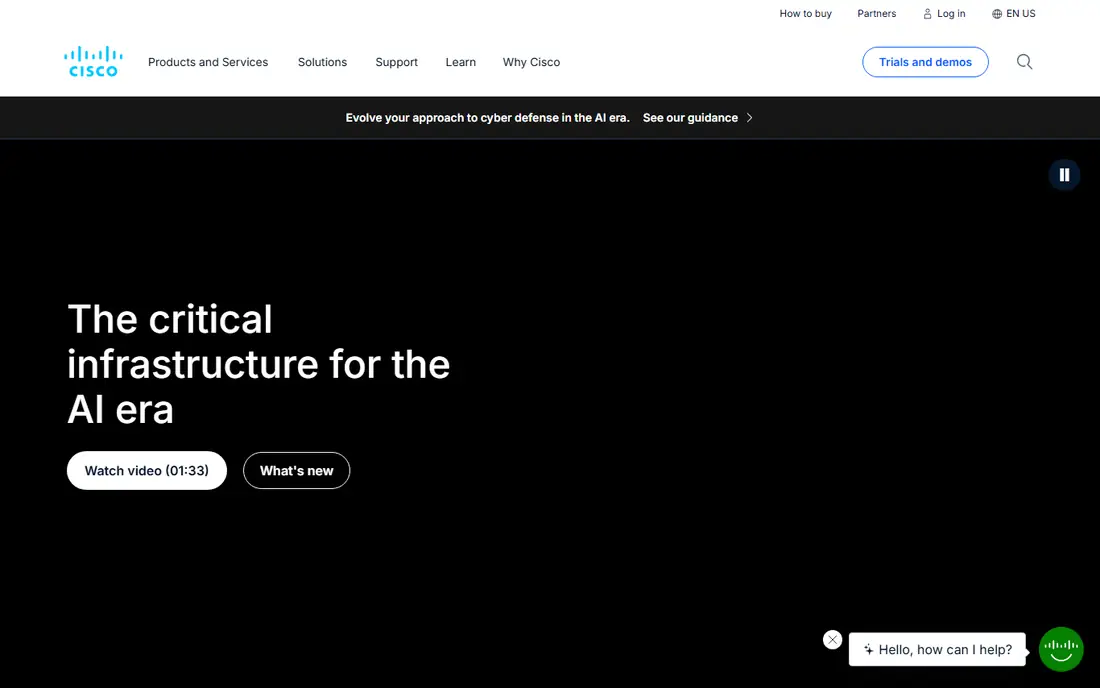Open Products and Services menu
This screenshot has height=688, width=1100.
208,62
